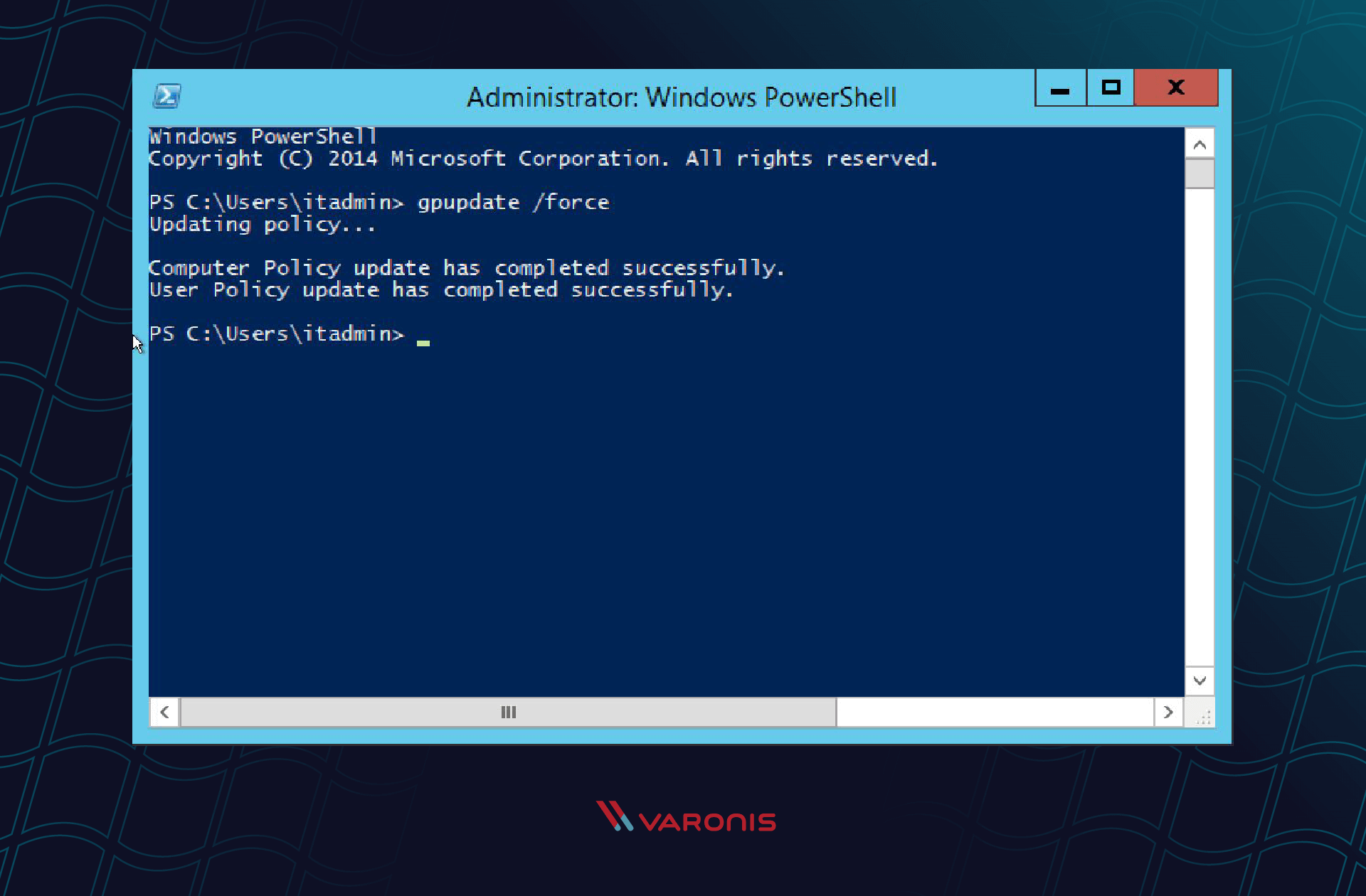
Task: Maximize the PowerShell window
Action: [x=1110, y=87]
